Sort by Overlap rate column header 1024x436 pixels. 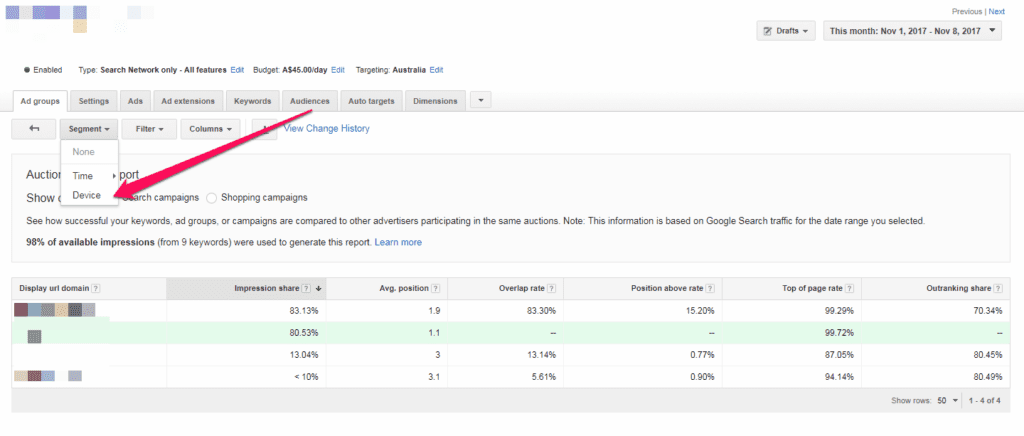click(505, 288)
